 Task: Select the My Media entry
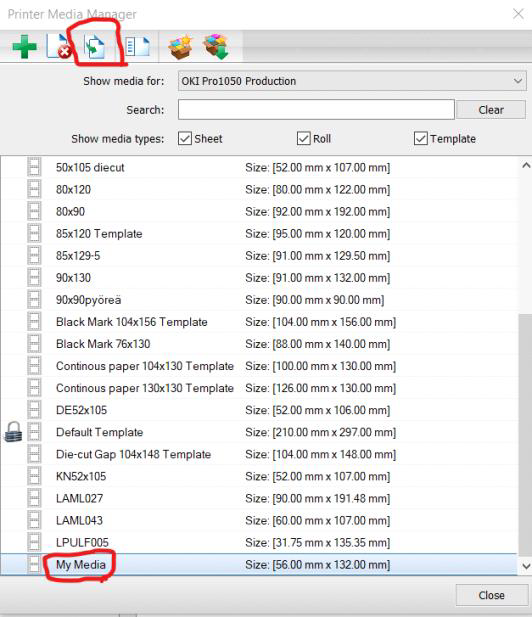pos(259,564)
